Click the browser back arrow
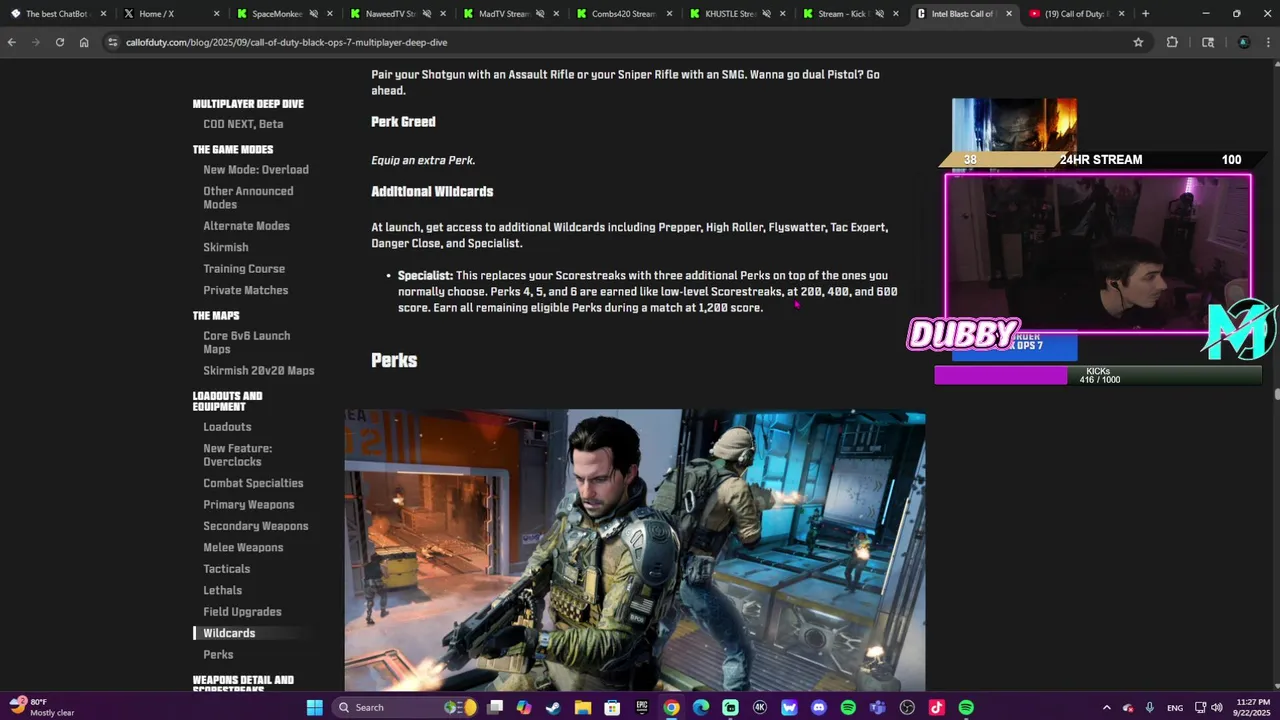This screenshot has width=1280, height=720. pyautogui.click(x=12, y=42)
